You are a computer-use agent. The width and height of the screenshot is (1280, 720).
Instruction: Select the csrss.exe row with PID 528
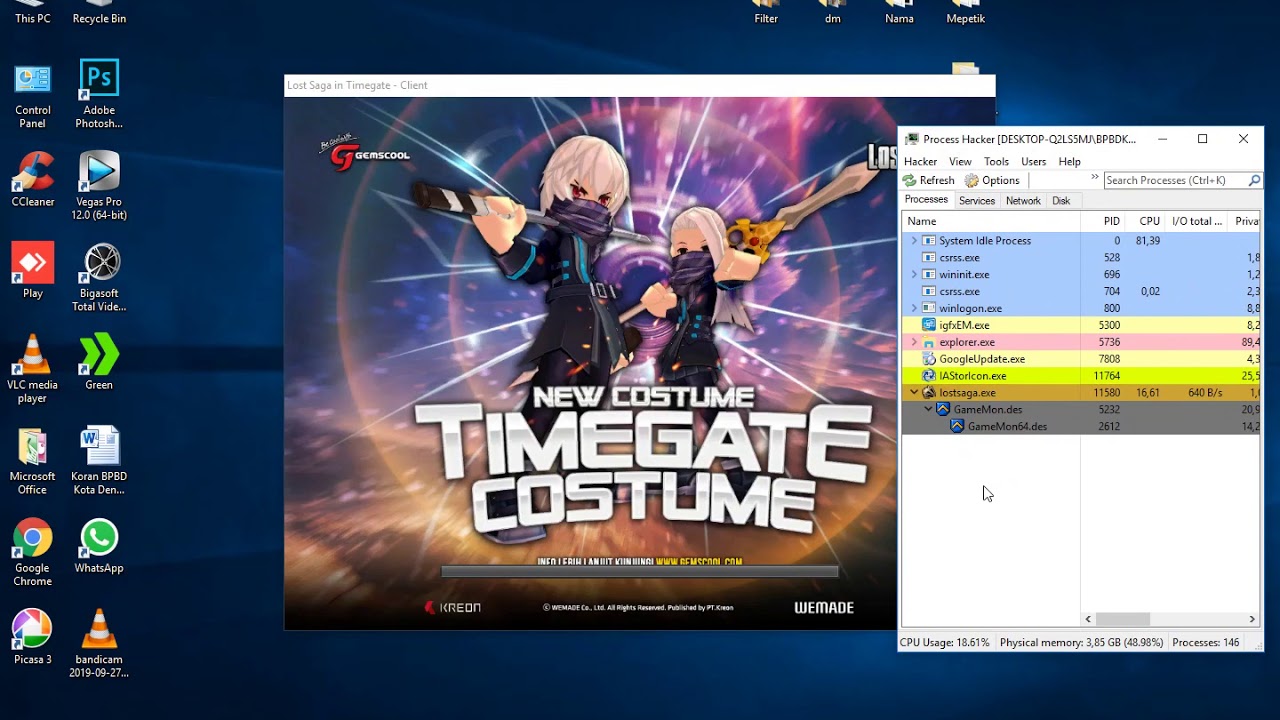[x=1081, y=258]
